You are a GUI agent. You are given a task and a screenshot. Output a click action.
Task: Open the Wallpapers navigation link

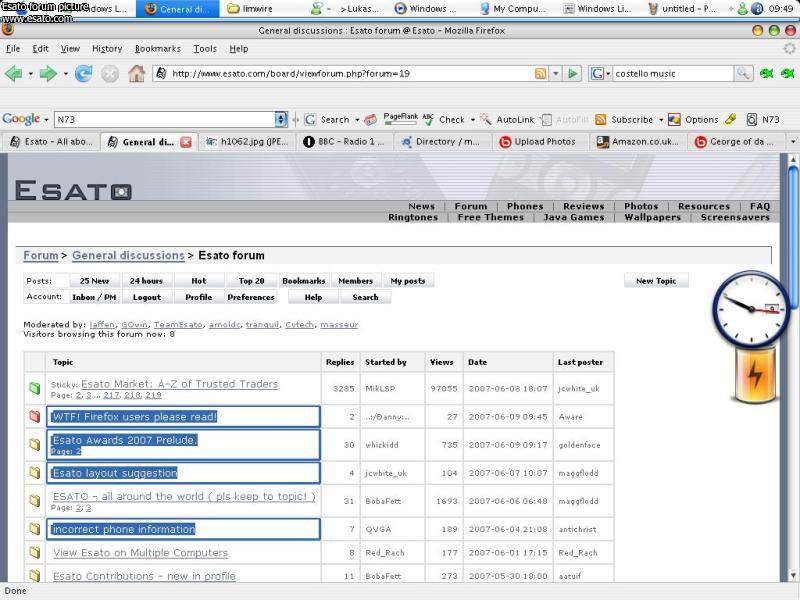(x=653, y=217)
